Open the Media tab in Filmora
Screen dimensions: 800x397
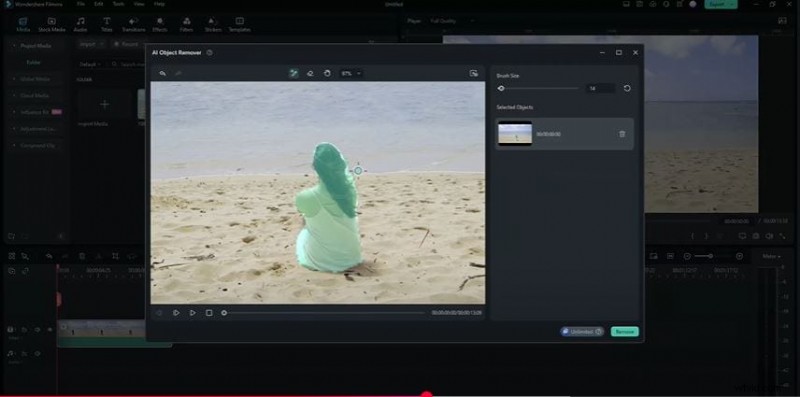[x=23, y=24]
